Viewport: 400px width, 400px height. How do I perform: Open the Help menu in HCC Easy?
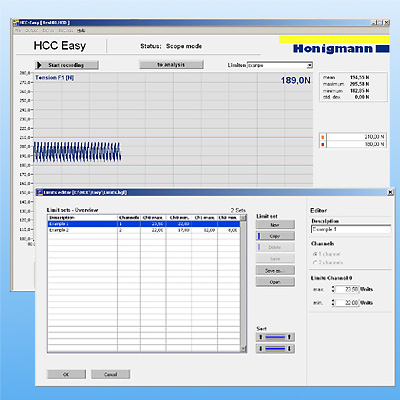point(81,30)
